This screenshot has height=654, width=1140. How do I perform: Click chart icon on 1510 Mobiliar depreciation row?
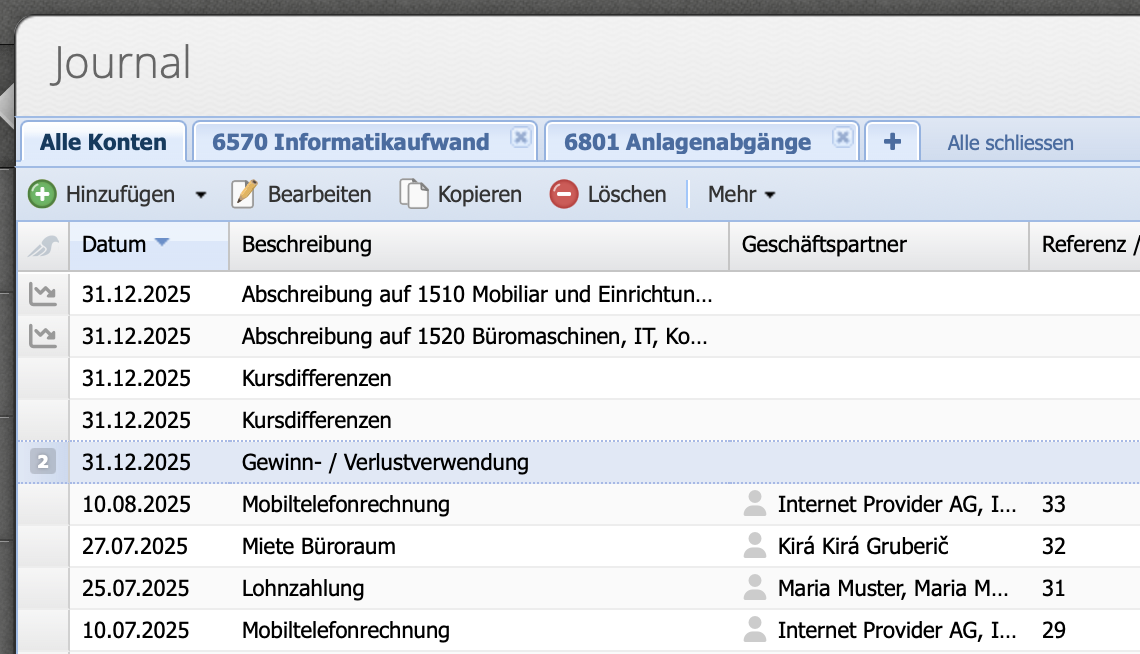(43, 294)
